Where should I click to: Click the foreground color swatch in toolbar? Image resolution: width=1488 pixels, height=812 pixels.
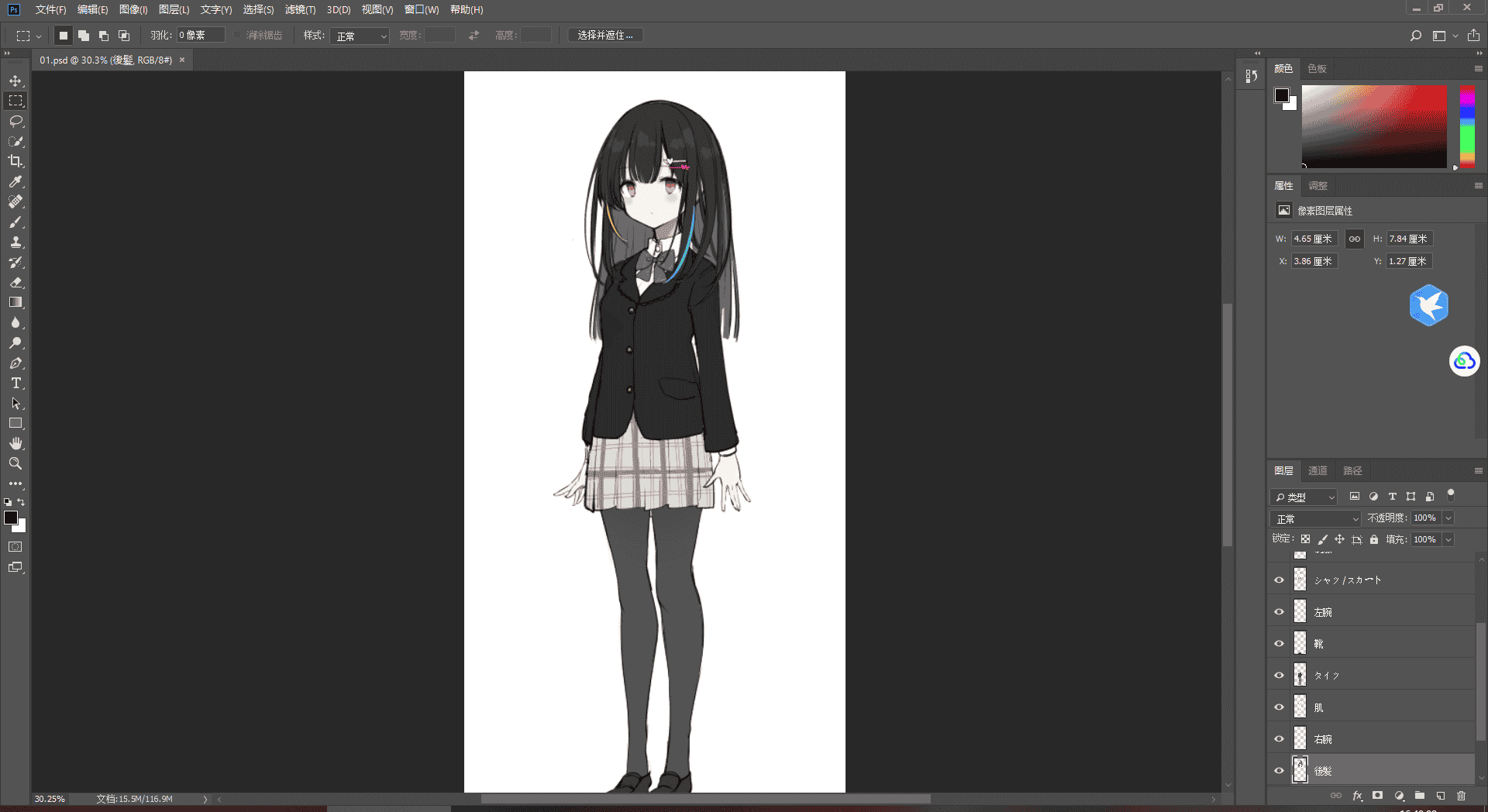[x=11, y=518]
